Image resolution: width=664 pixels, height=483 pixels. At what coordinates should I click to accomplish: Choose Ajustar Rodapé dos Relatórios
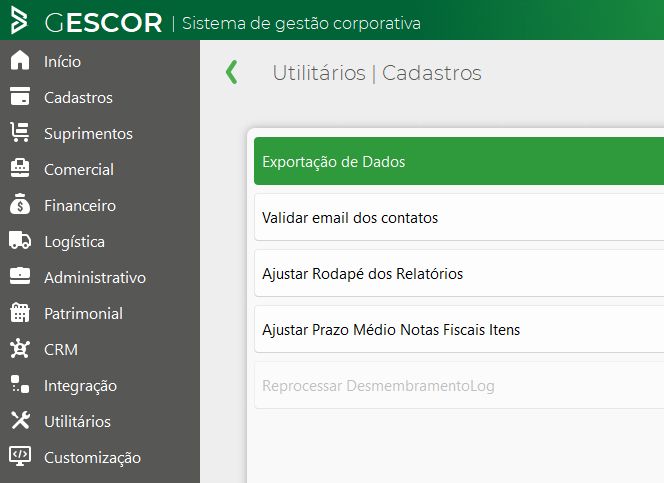click(459, 273)
